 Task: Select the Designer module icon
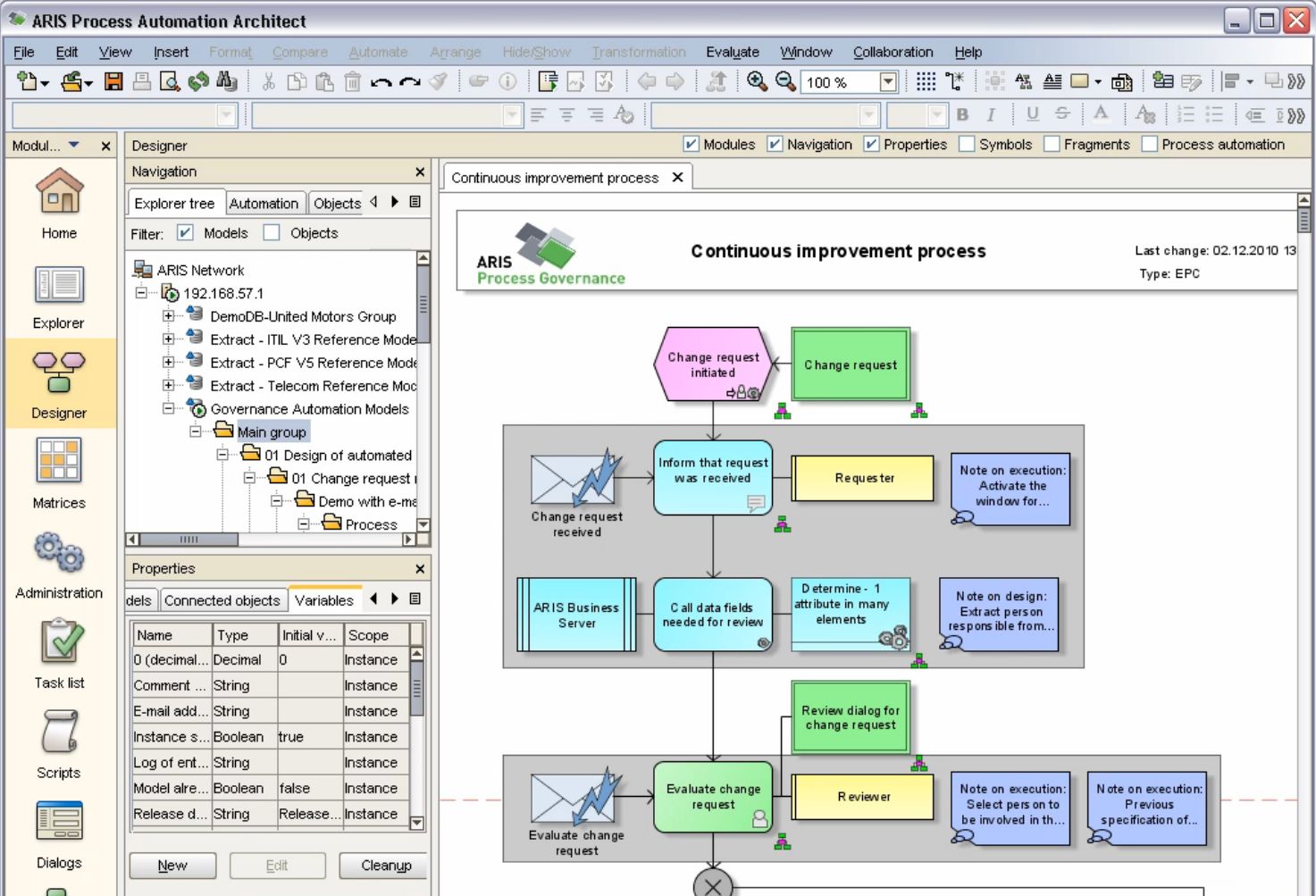[59, 373]
